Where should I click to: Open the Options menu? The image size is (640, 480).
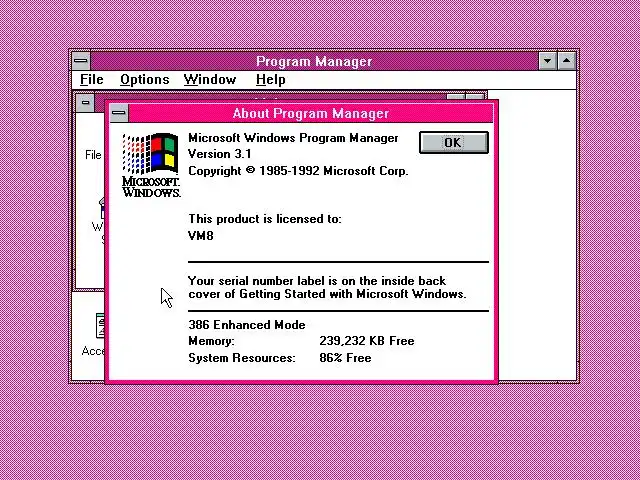[x=144, y=80]
